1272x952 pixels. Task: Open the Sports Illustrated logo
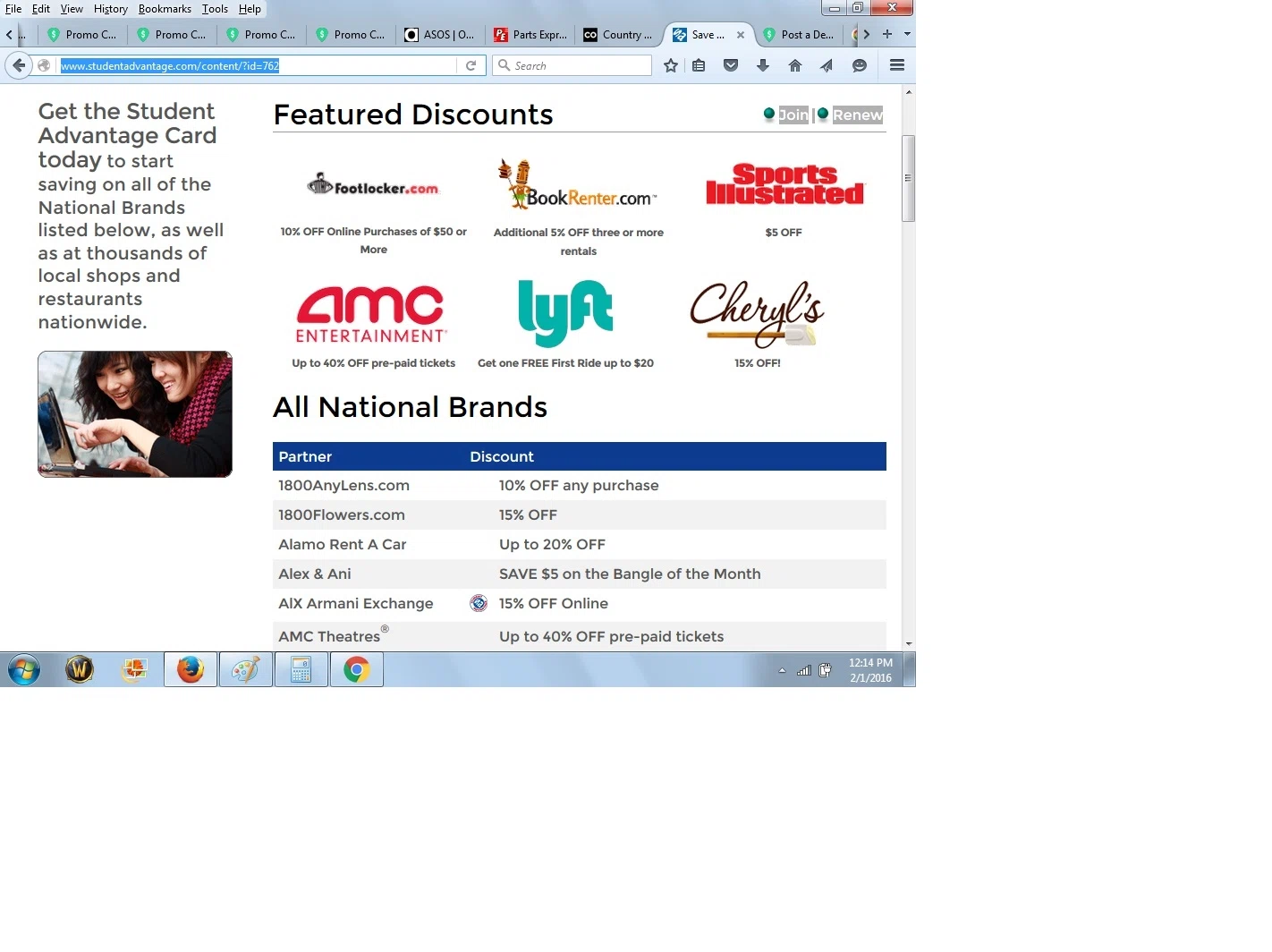(x=784, y=184)
